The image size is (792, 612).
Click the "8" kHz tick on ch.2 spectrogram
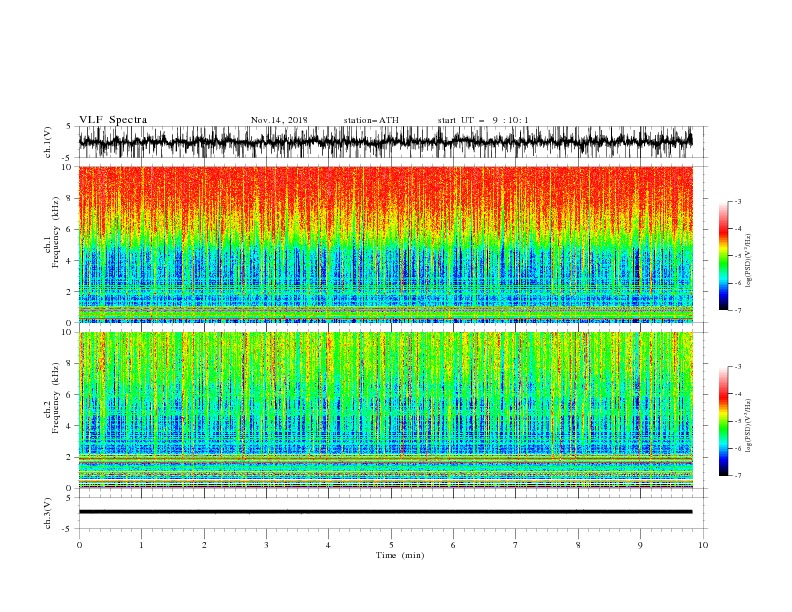click(70, 364)
